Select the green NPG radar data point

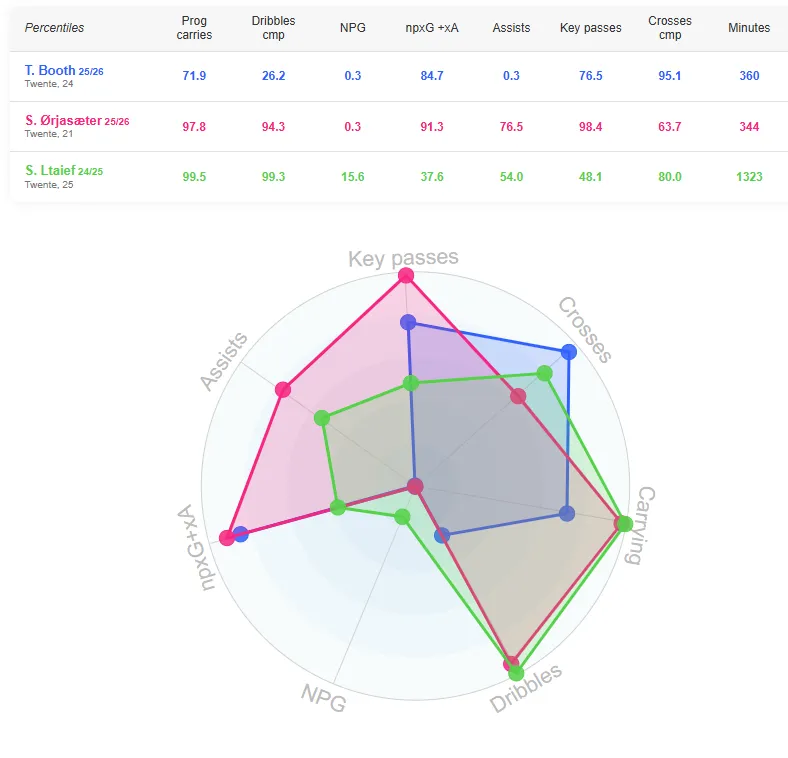[x=402, y=517]
